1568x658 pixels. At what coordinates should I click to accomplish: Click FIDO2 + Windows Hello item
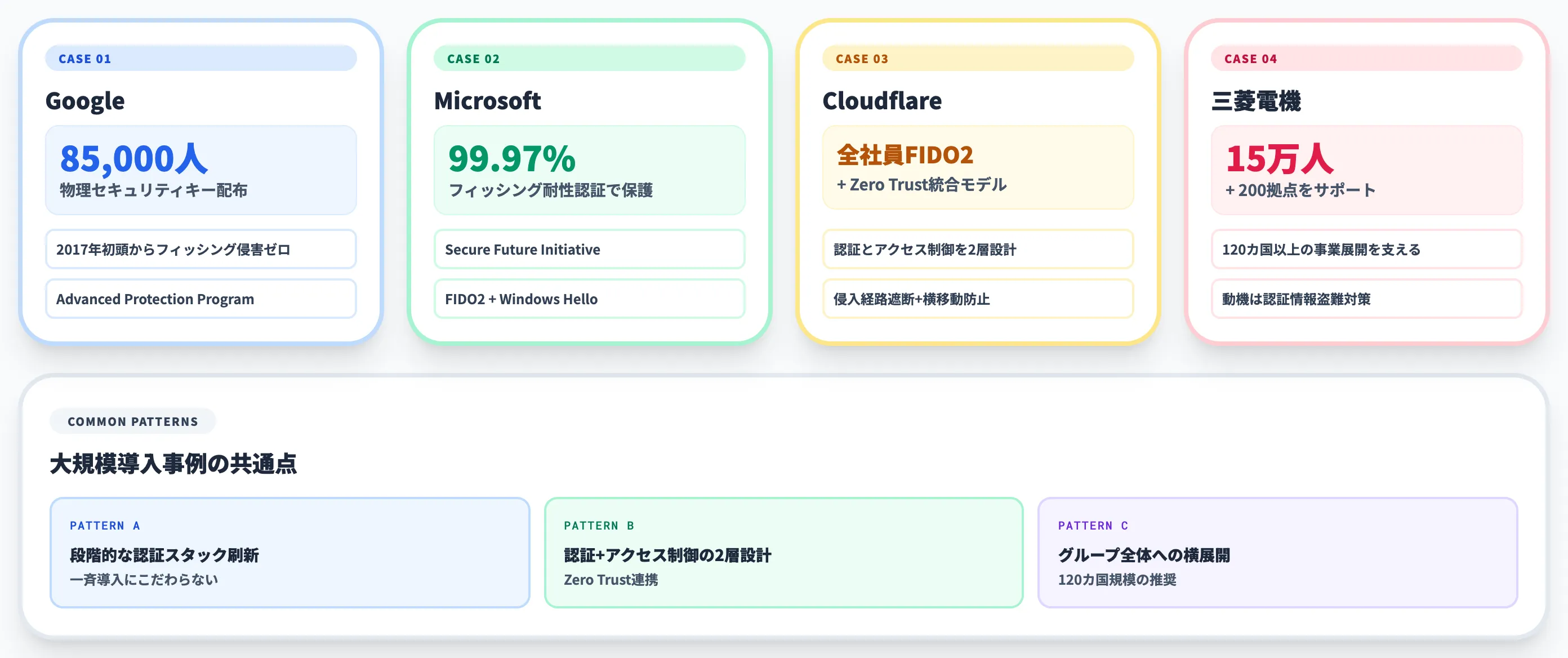coord(589,299)
